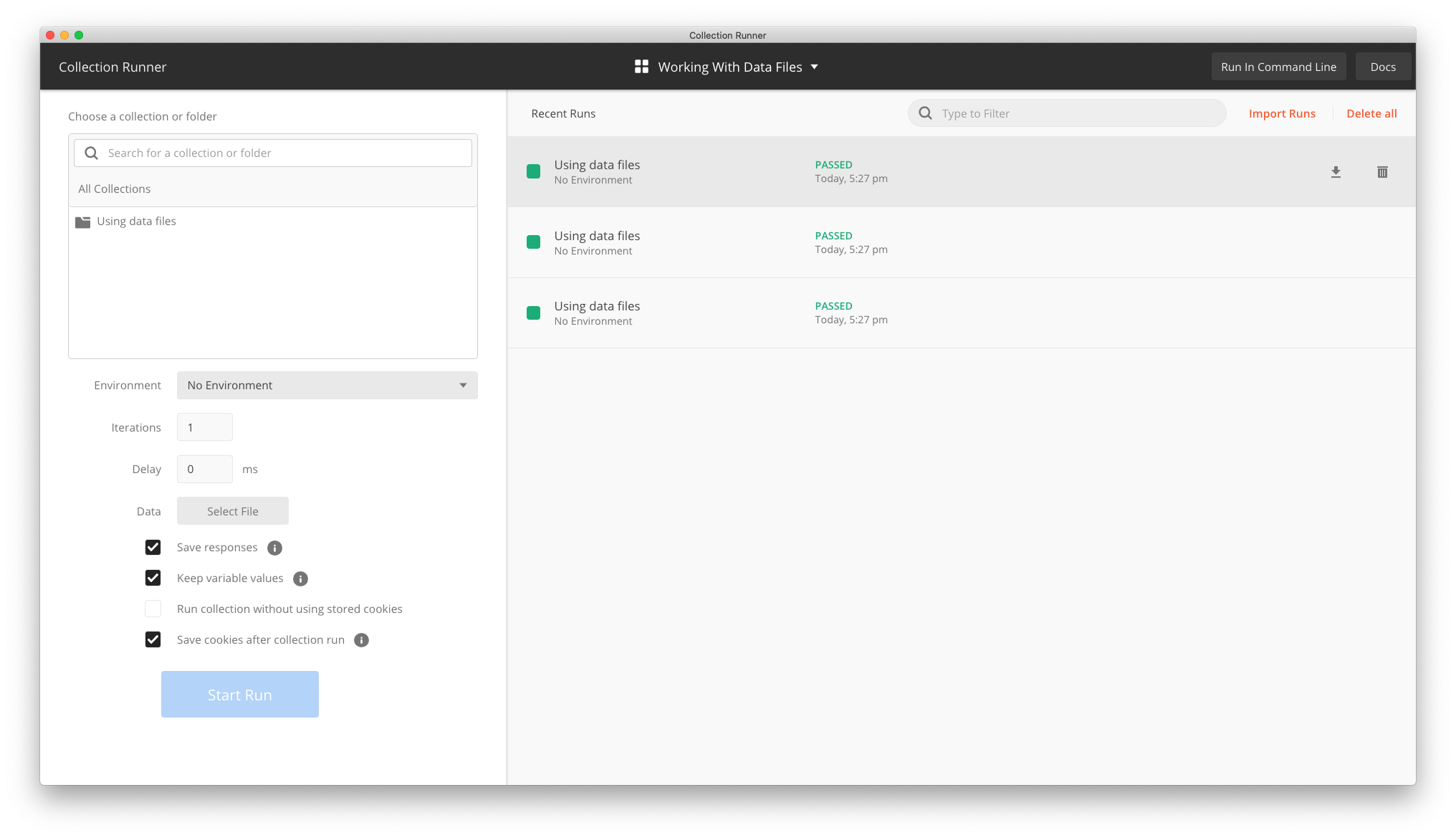Uncheck the Save responses checkbox
This screenshot has height=838, width=1456.
click(153, 547)
